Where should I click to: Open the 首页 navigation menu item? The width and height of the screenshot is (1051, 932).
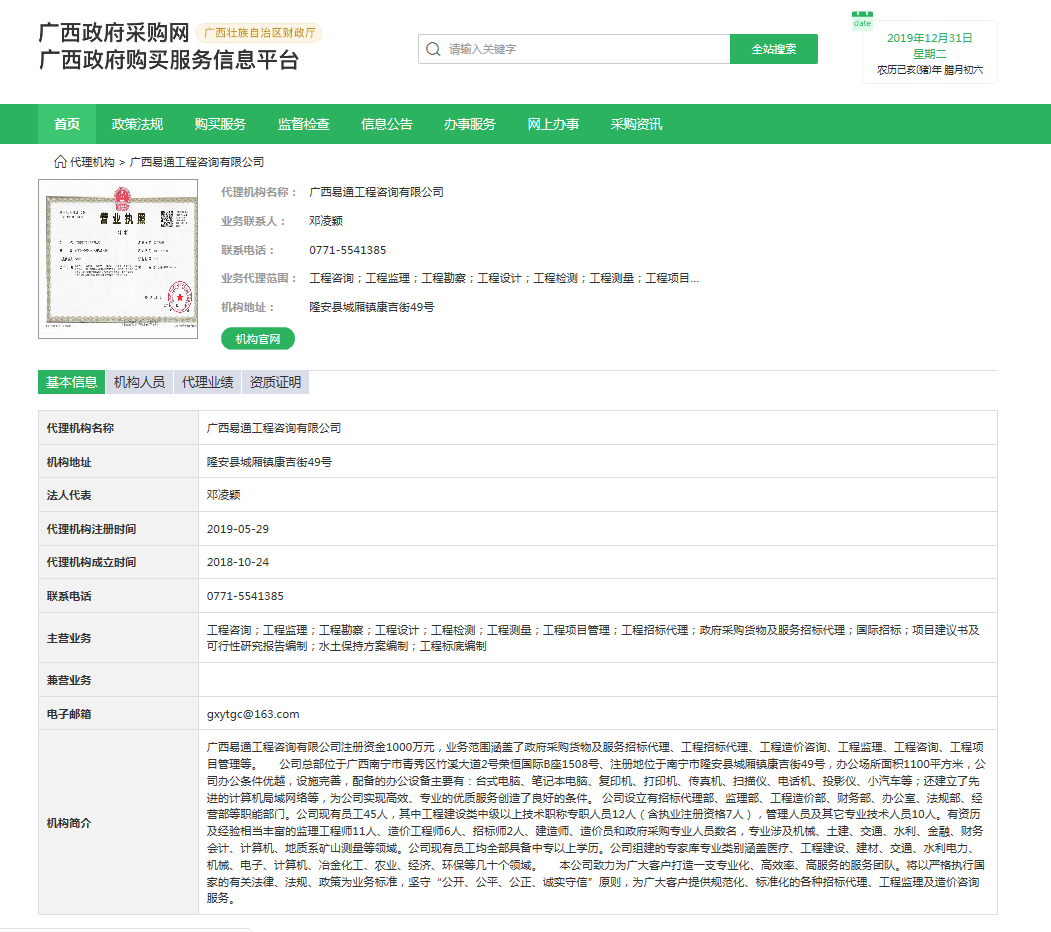[66, 123]
